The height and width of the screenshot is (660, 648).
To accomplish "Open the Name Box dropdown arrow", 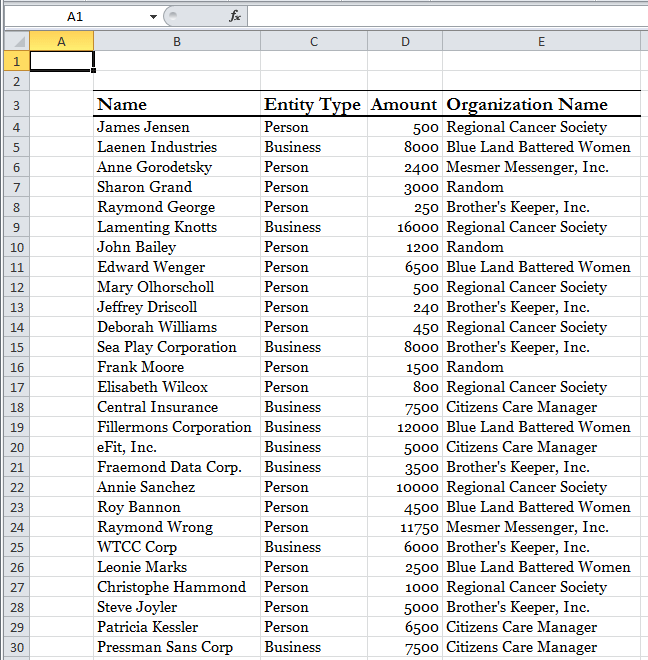I will (153, 17).
